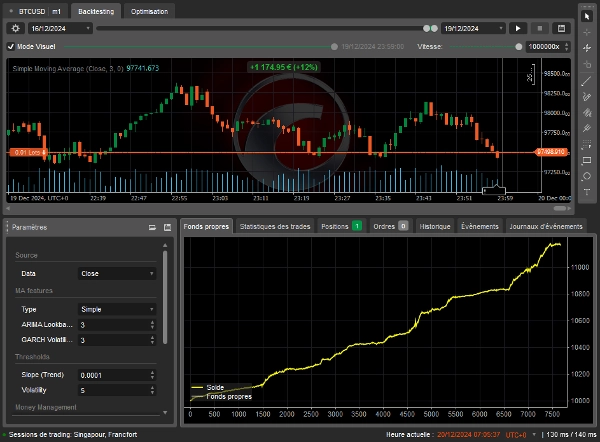Select the rectangle drawing tool
The image size is (600, 442).
click(587, 160)
